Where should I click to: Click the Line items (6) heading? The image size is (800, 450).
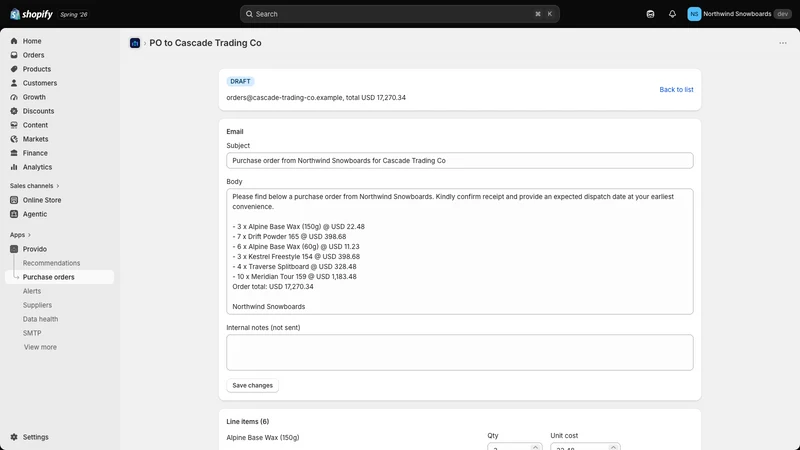[x=247, y=421]
